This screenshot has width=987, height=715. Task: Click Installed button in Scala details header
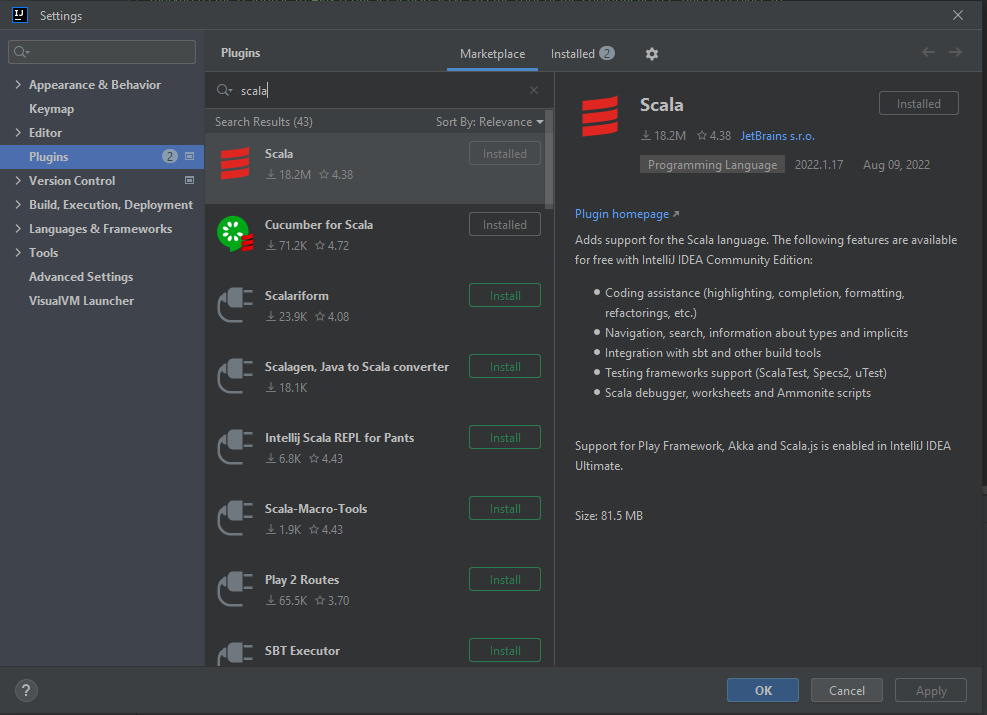click(x=918, y=103)
